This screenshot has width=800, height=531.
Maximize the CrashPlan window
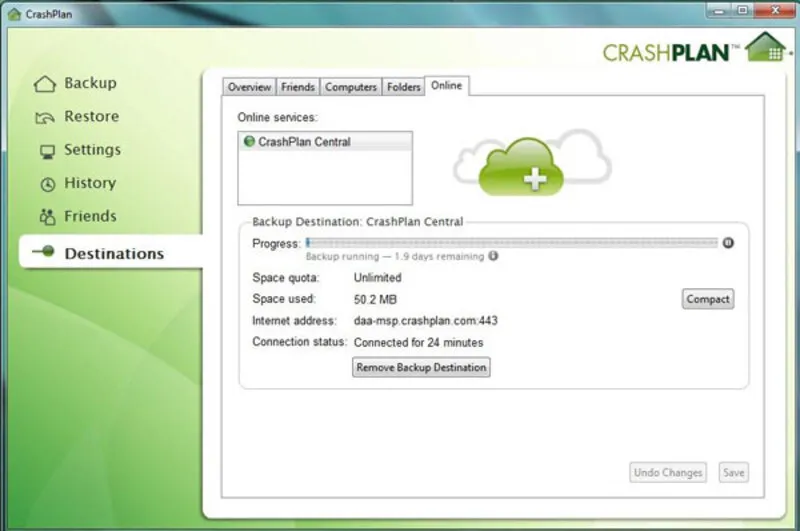[x=742, y=10]
